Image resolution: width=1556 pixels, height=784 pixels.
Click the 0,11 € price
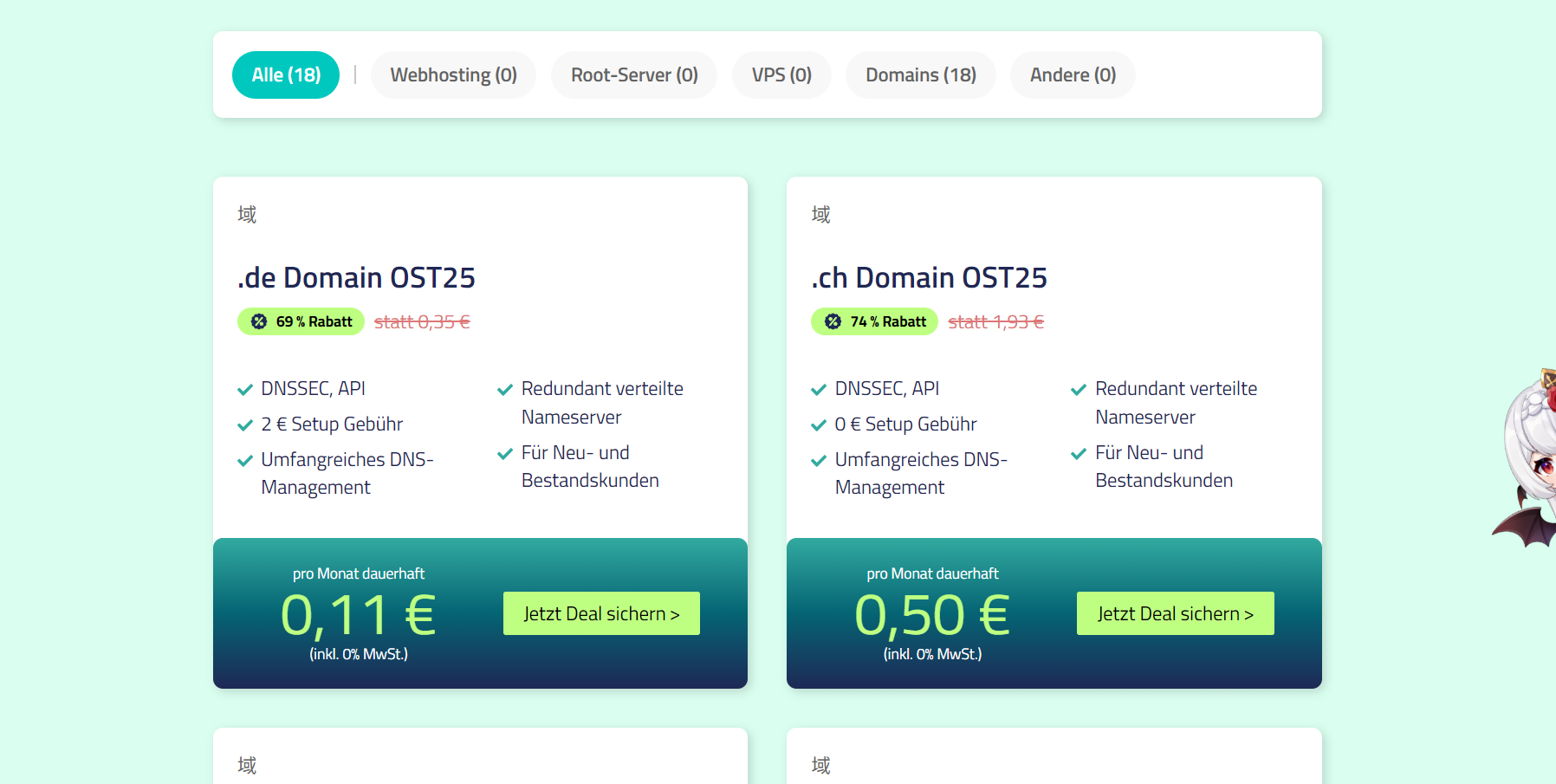358,615
